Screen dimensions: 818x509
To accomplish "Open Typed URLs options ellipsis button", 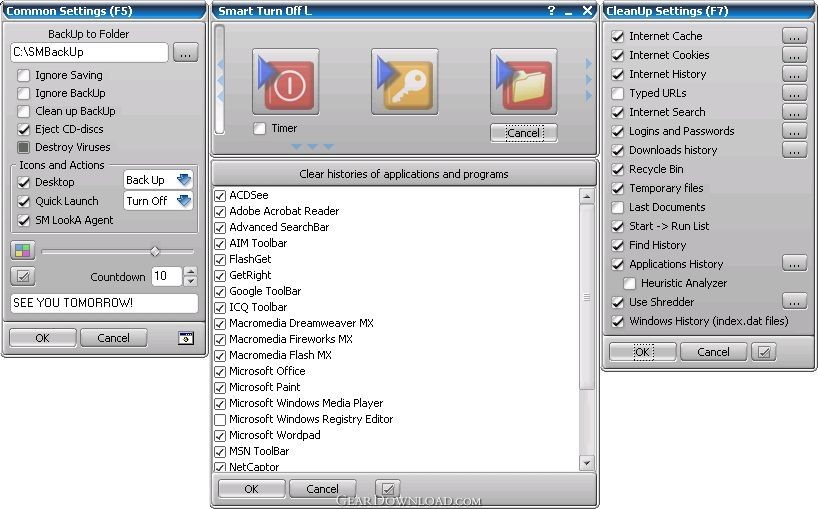I will pos(795,93).
